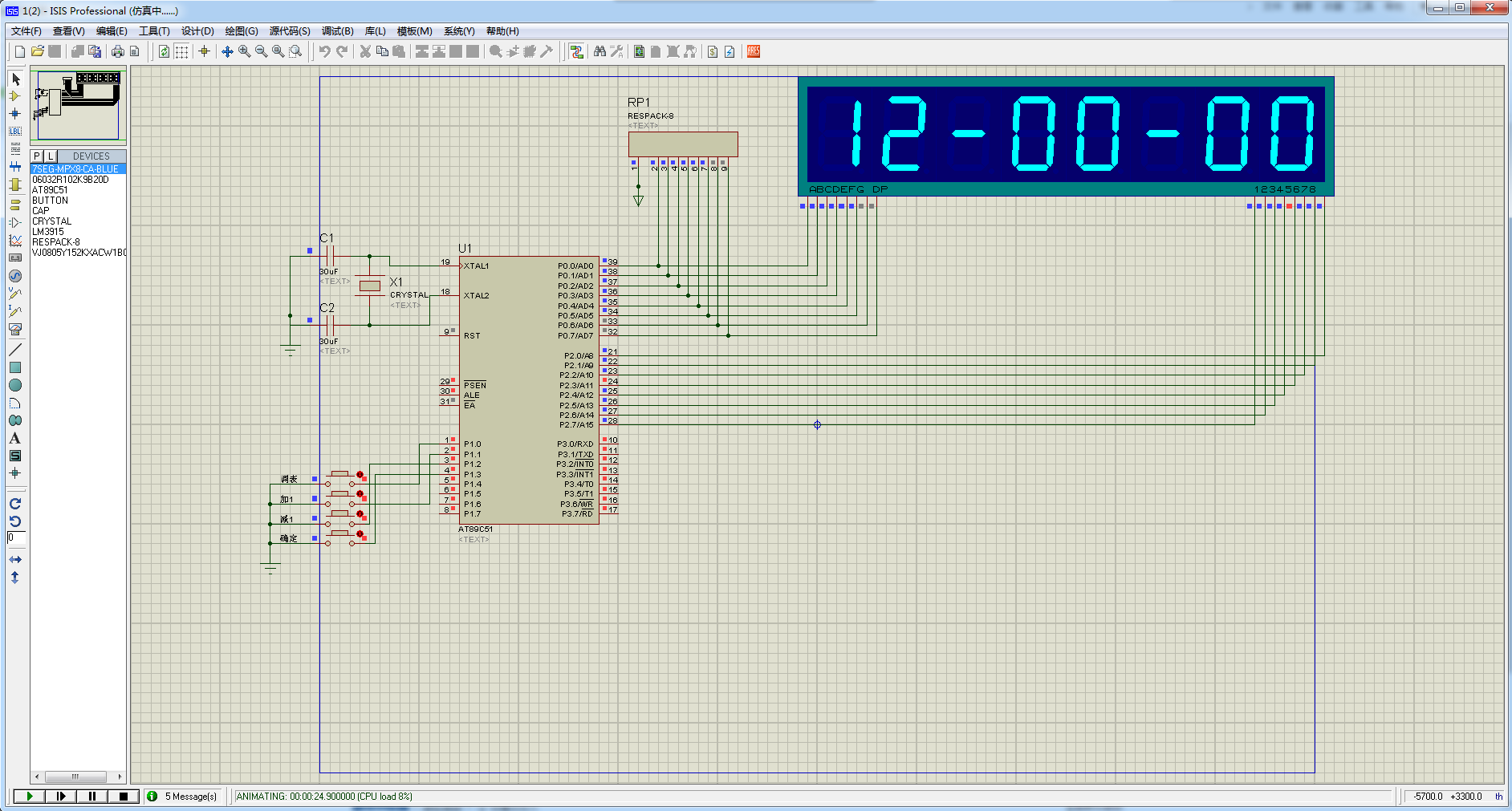Screen dimensions: 1512x811
Task: Toggle the false origin button
Action: 205,51
